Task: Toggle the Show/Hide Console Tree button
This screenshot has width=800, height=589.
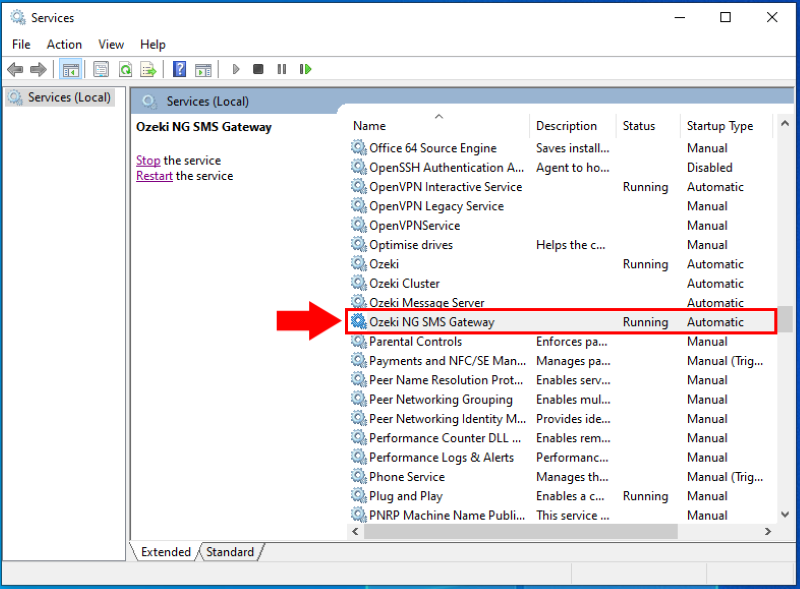Action: [x=71, y=69]
